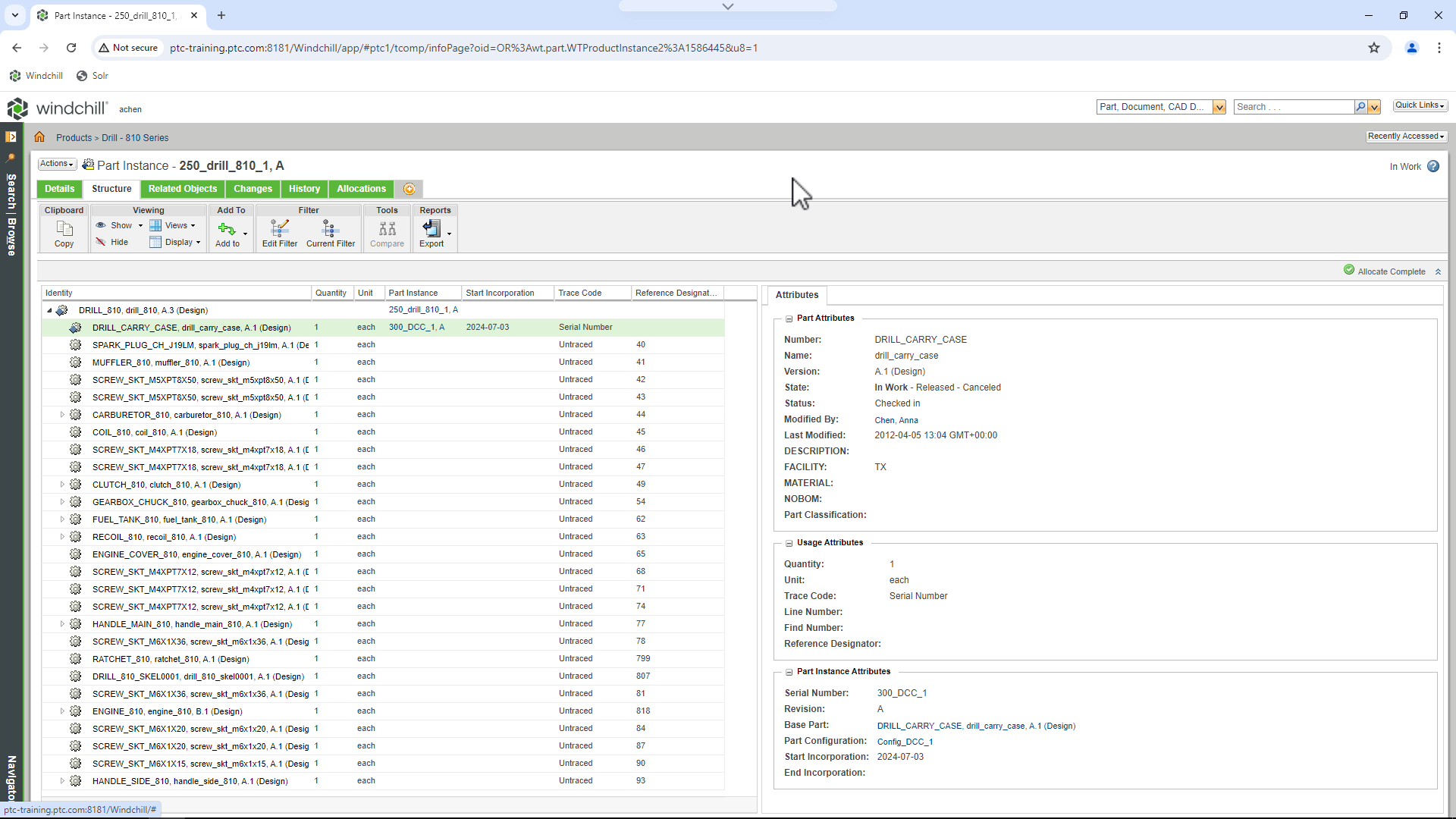Expand the CARBURETOR_810 tree node

pyautogui.click(x=62, y=415)
